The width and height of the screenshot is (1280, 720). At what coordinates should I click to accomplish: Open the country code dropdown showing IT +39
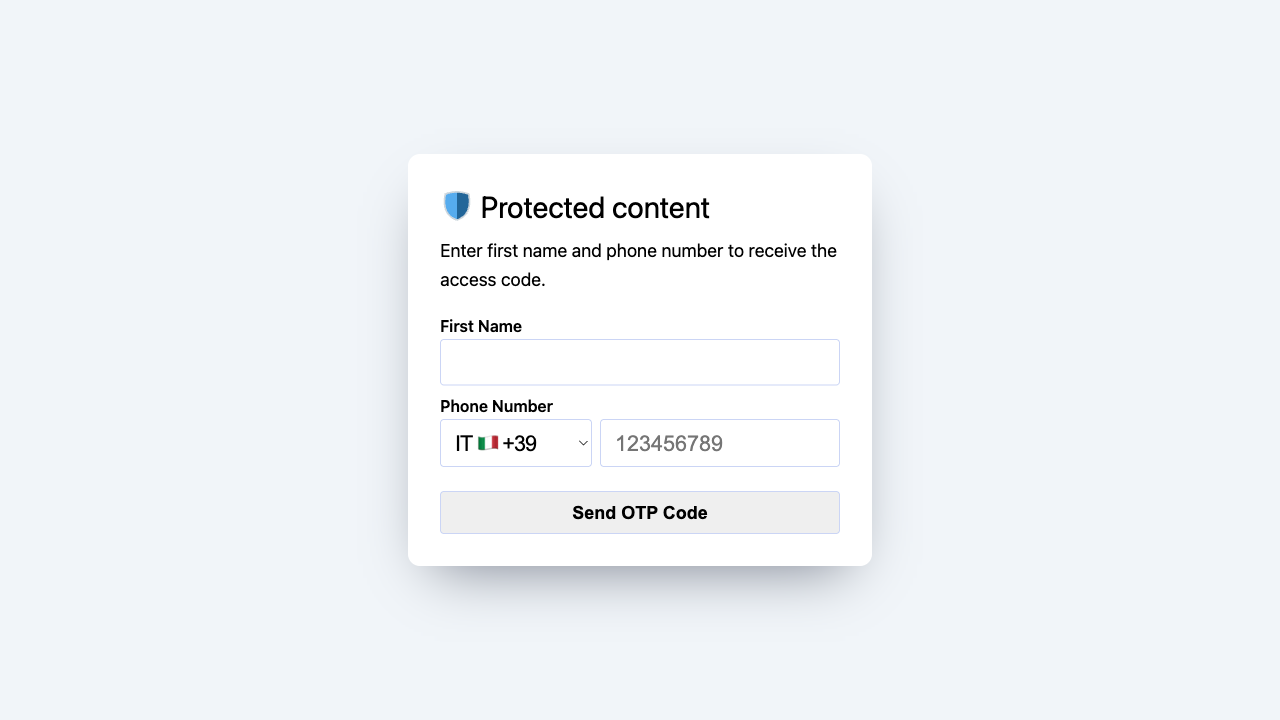[x=516, y=443]
